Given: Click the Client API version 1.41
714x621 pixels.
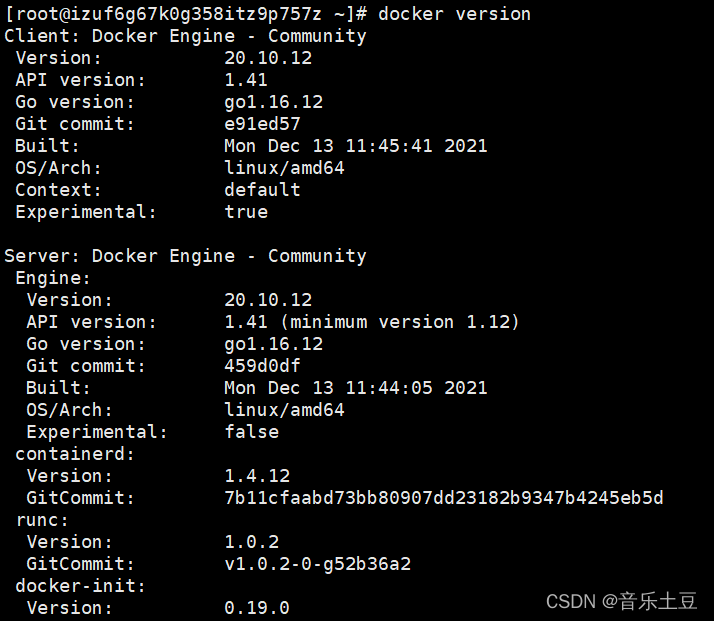Looking at the screenshot, I should click(x=246, y=80).
